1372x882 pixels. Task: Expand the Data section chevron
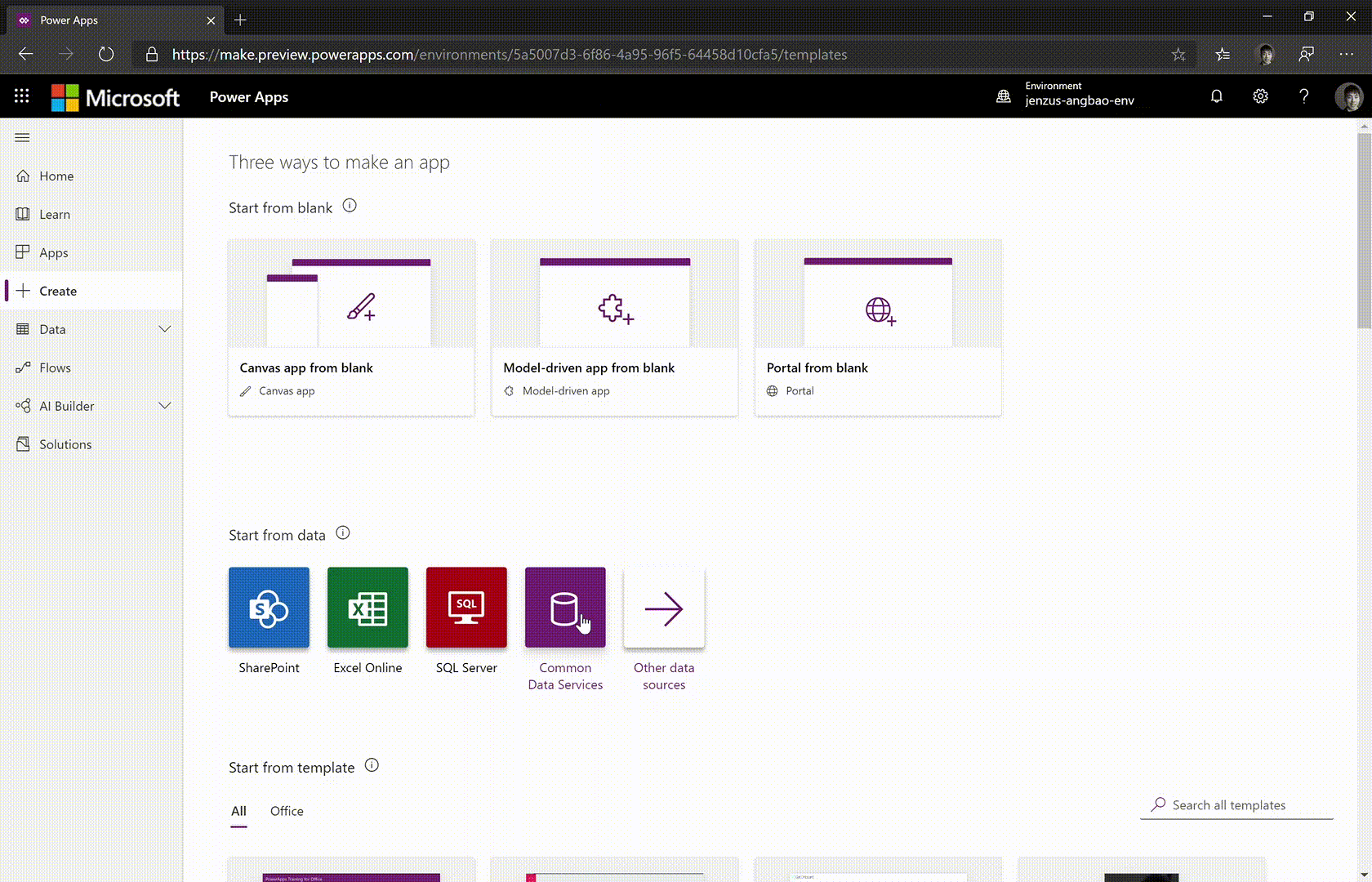coord(165,329)
